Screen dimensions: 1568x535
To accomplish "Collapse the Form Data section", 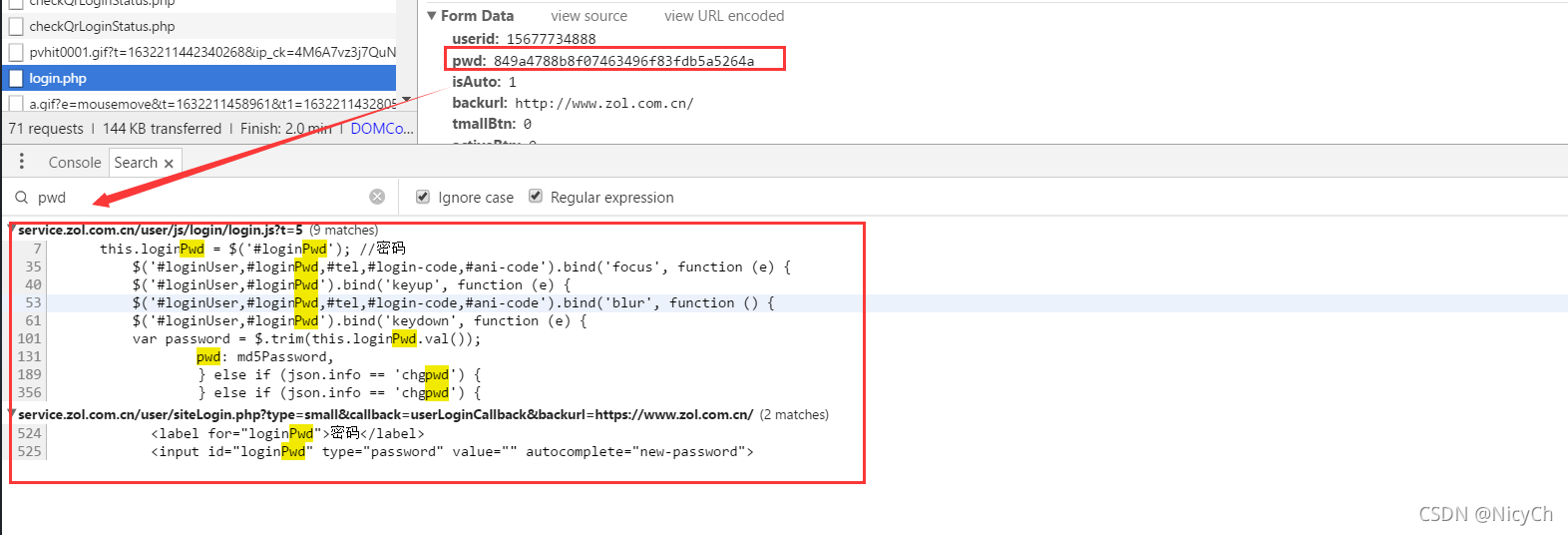I will (432, 16).
